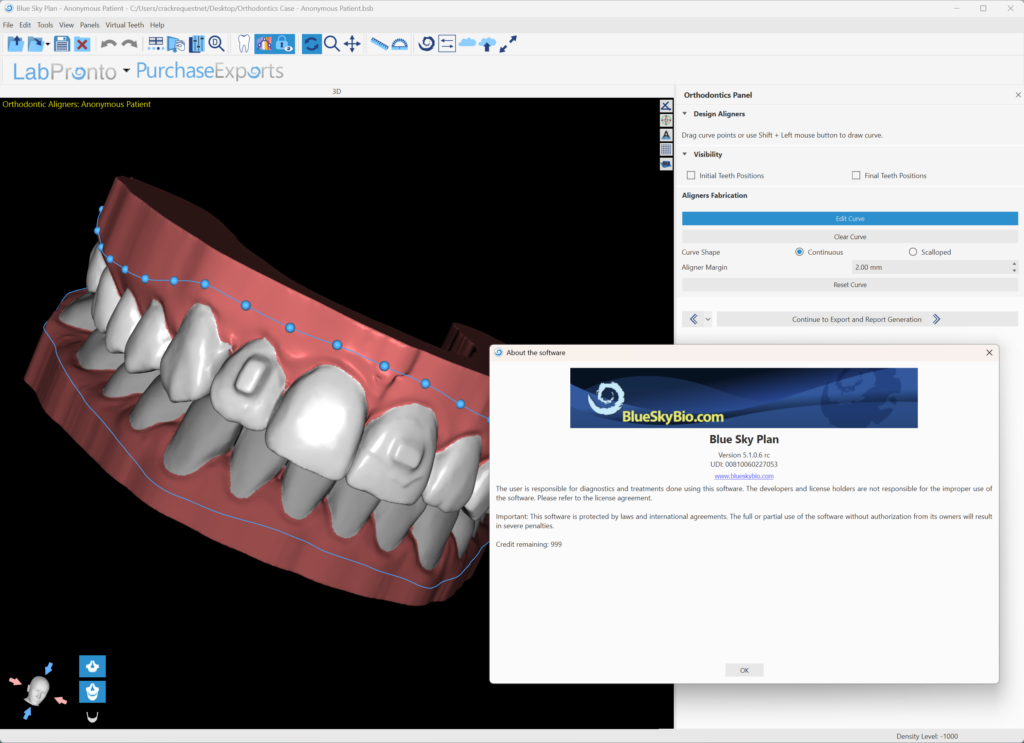The width and height of the screenshot is (1024, 743).
Task: Open the Panels menu
Action: pos(89,25)
